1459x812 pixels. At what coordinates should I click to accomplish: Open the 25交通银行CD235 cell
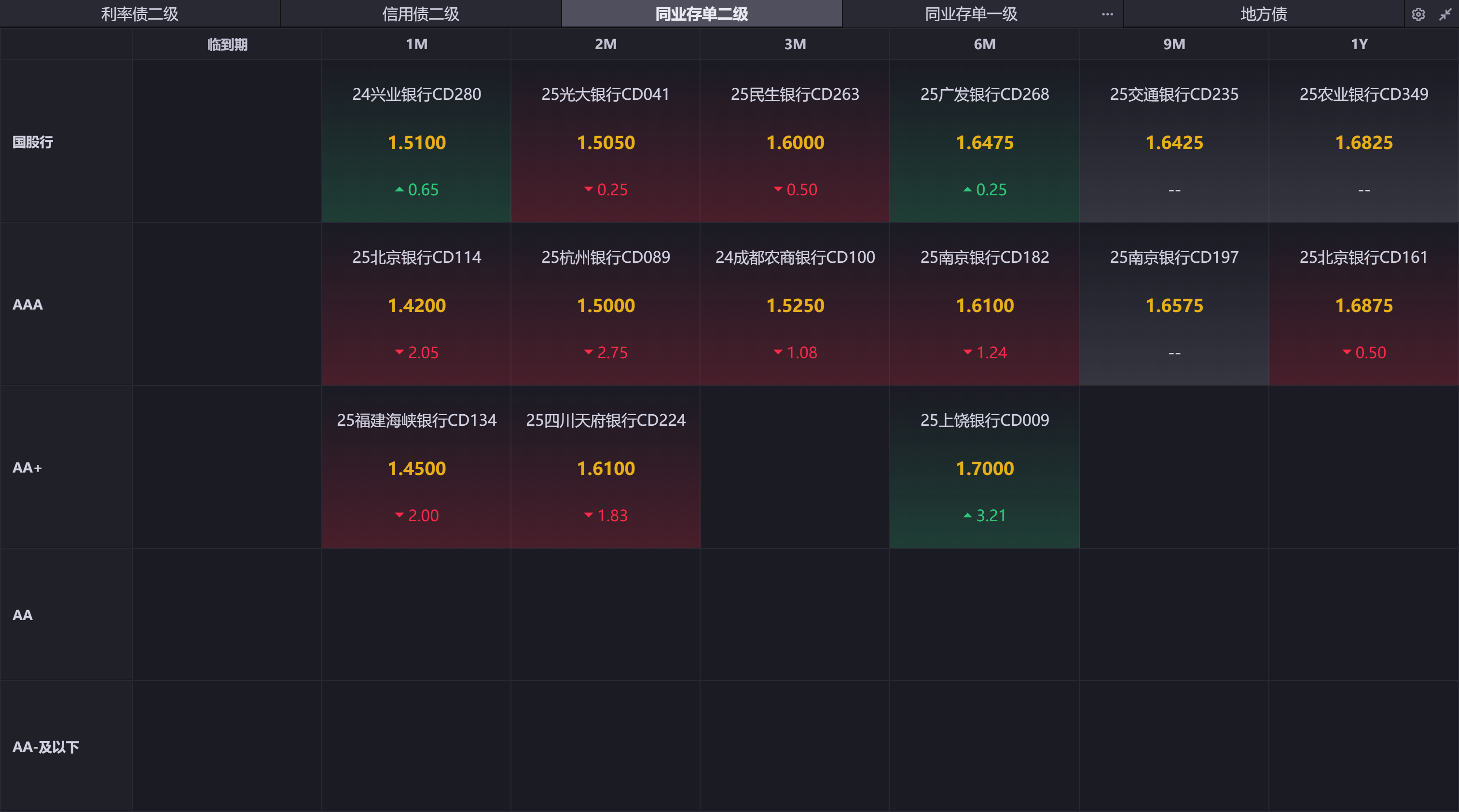point(1173,141)
